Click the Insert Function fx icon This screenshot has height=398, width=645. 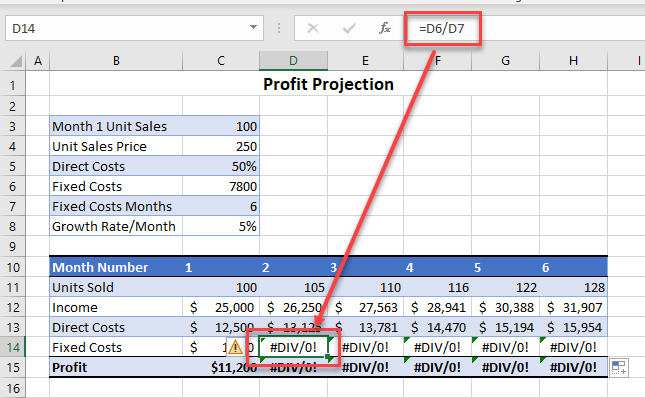coord(385,28)
